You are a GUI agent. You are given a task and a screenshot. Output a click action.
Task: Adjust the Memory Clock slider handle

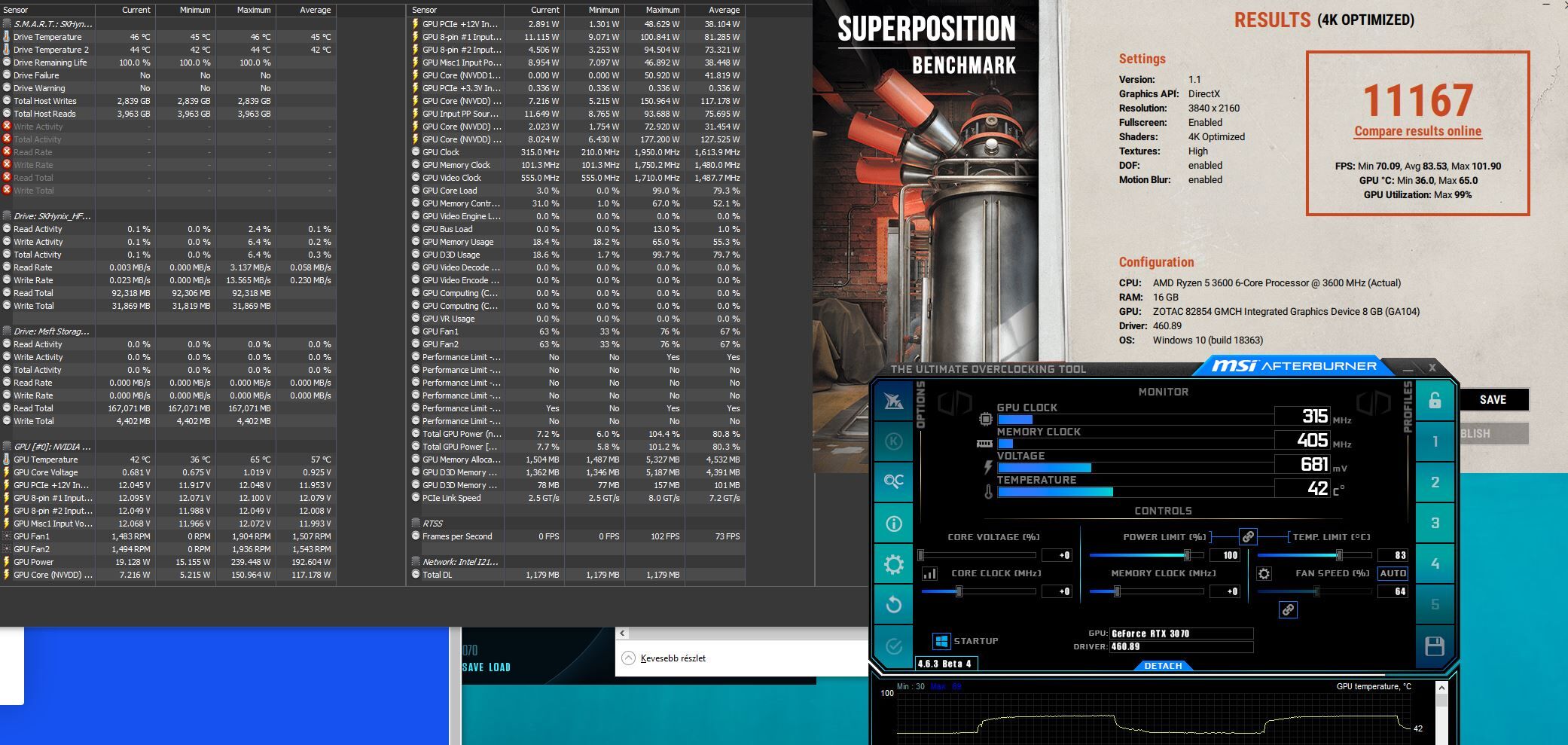click(1117, 592)
